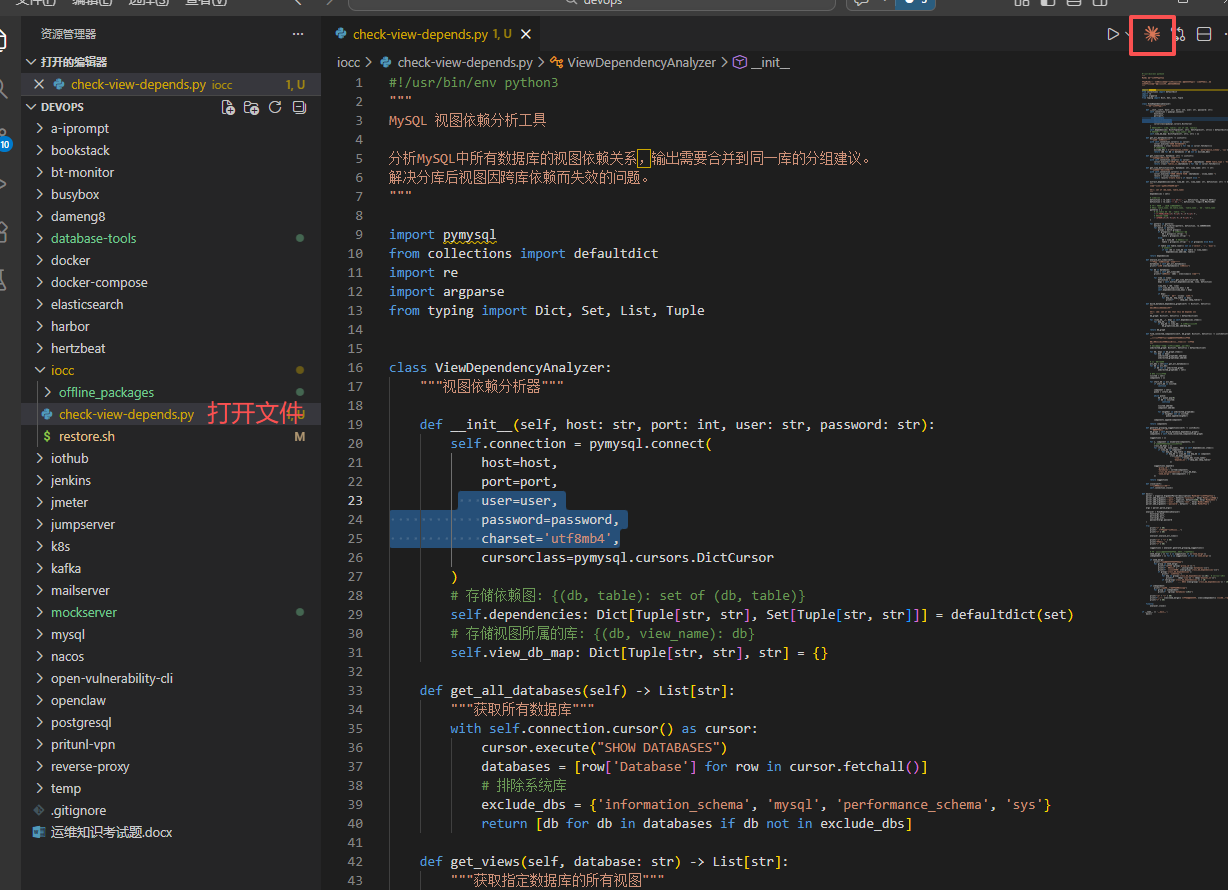1228x890 pixels.
Task: Create a new folder in the DEVOPS explorer header
Action: (252, 107)
